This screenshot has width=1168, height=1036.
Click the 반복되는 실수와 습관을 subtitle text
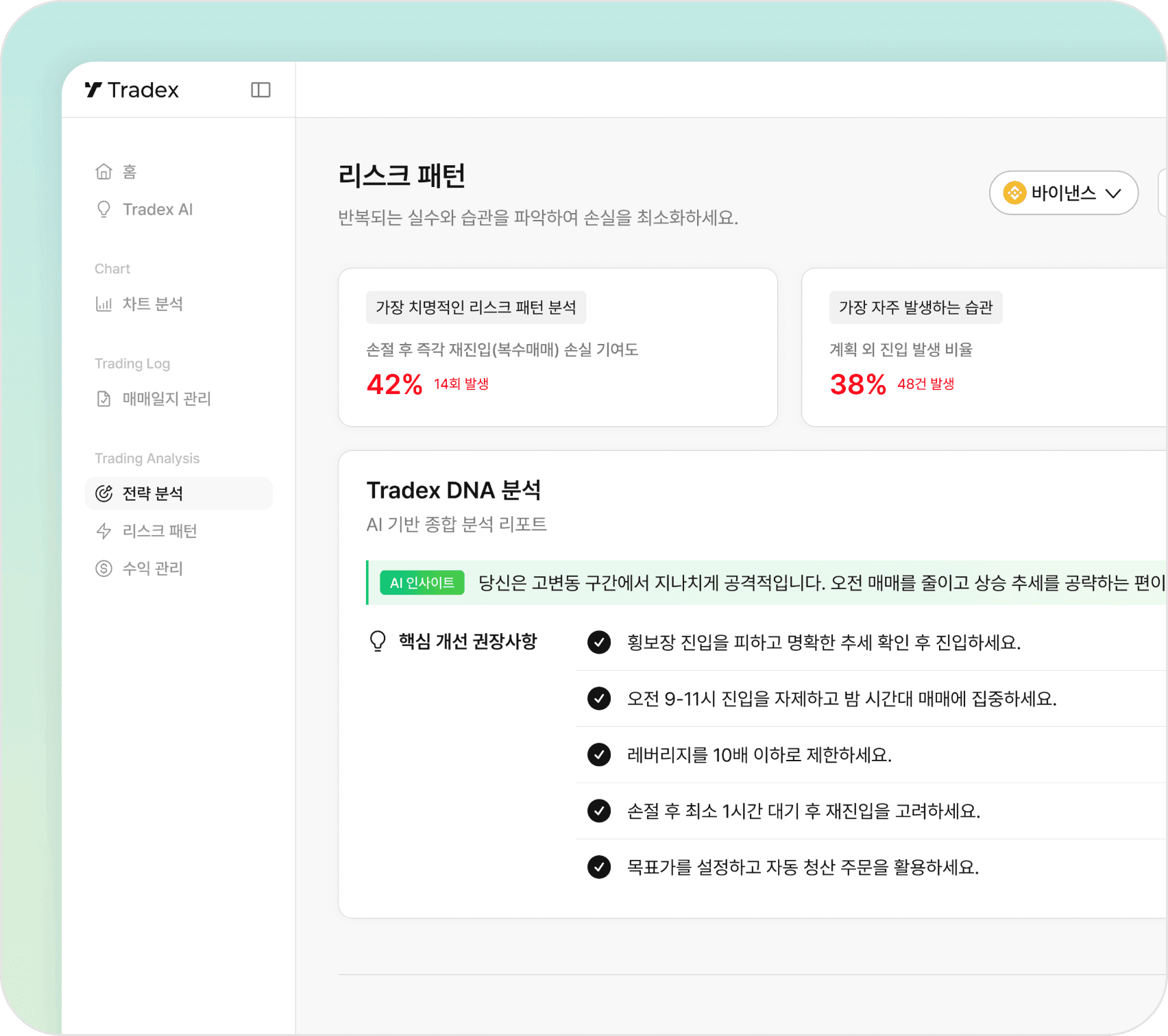point(538,218)
